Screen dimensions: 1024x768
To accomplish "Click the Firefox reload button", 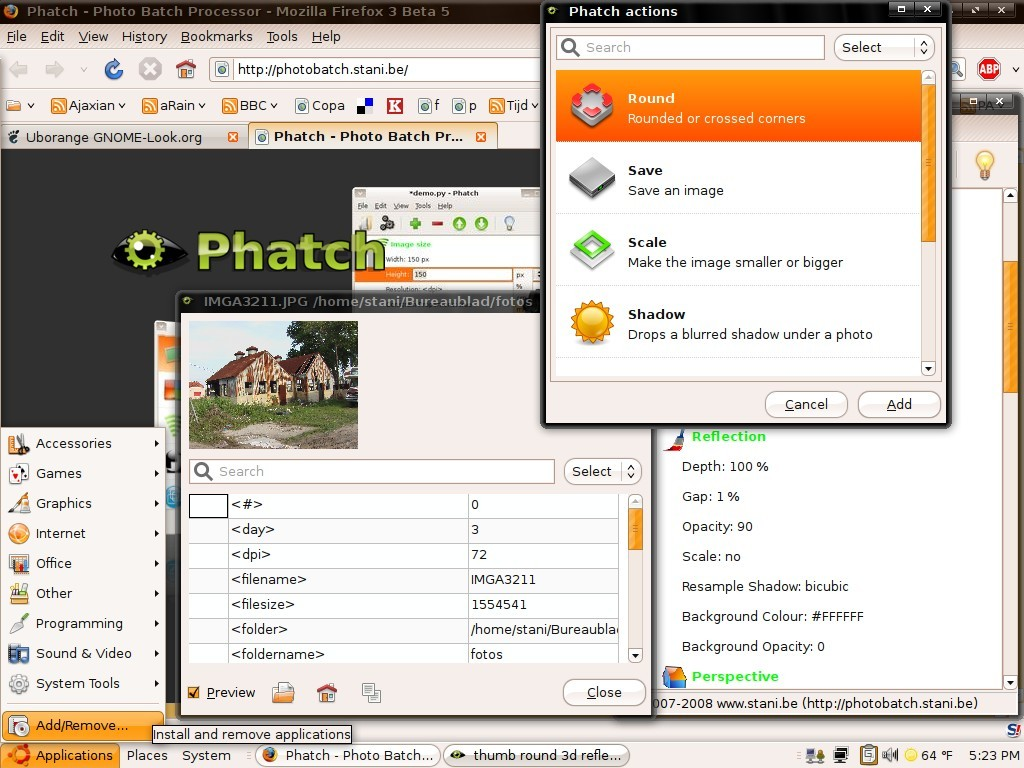I will (114, 69).
